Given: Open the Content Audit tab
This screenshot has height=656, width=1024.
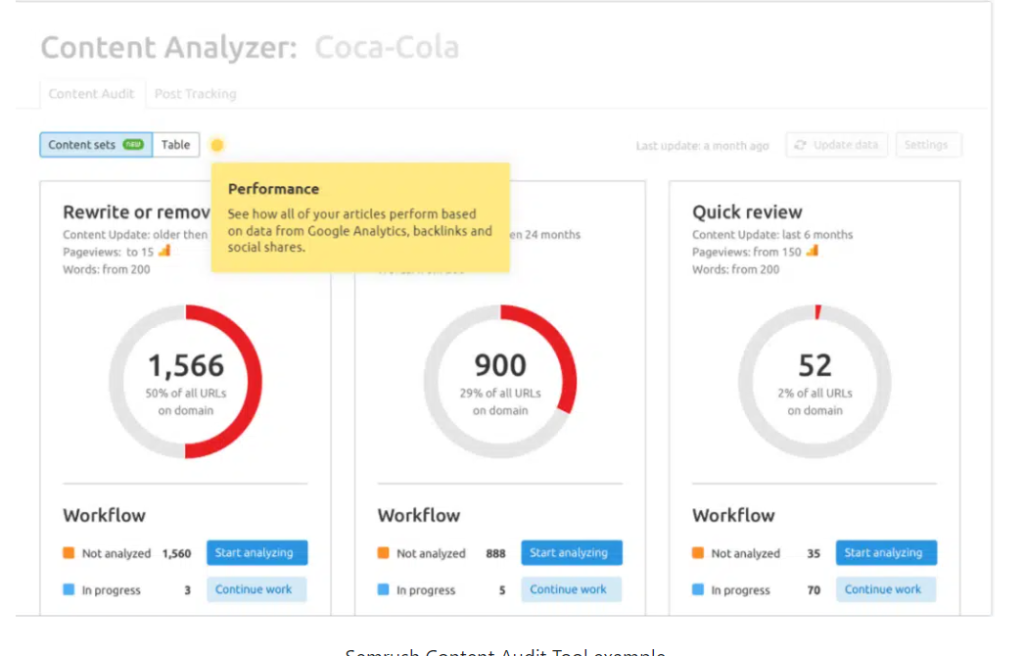Looking at the screenshot, I should coord(91,93).
